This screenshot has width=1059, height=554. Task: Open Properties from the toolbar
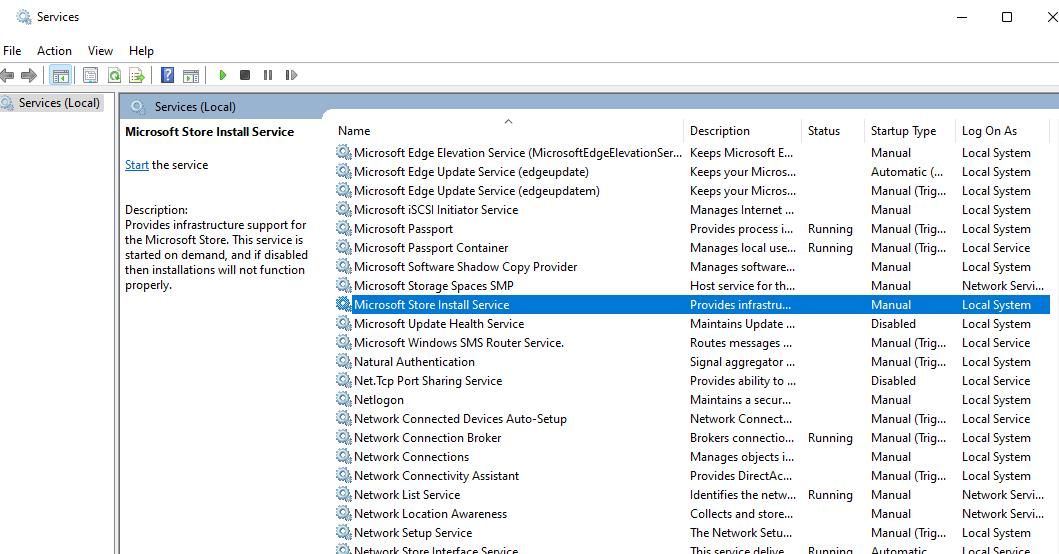[x=90, y=75]
